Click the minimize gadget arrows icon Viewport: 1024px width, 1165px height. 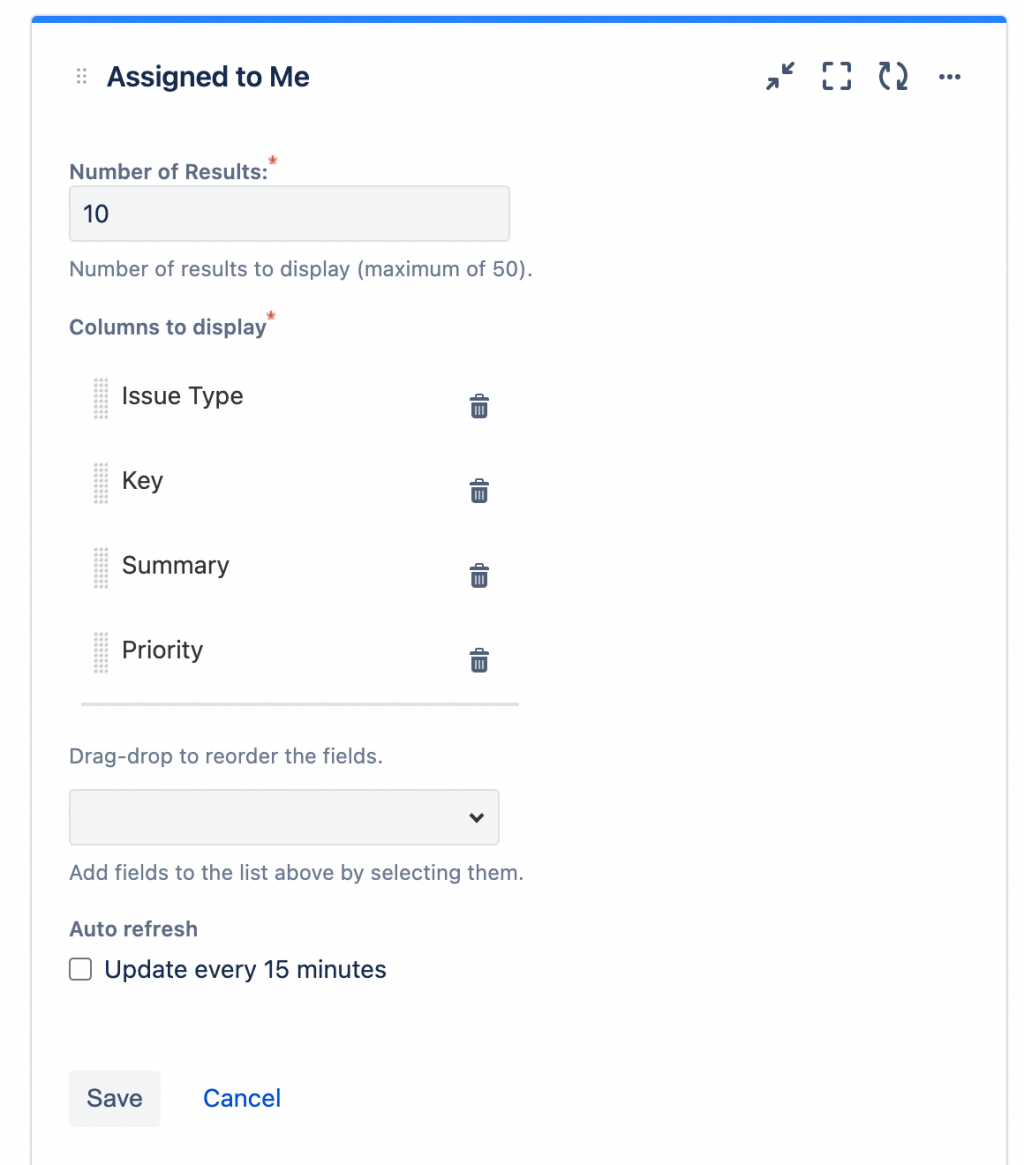click(780, 77)
